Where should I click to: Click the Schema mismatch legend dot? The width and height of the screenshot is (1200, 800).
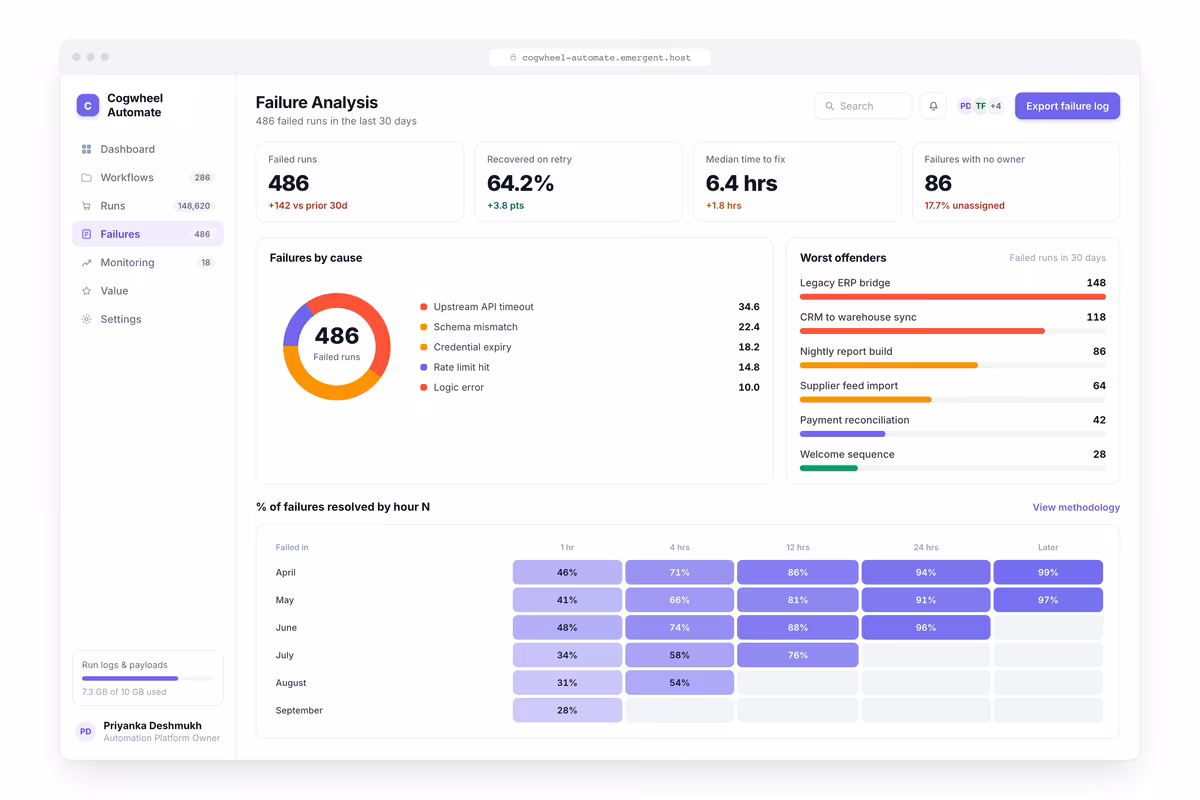(x=424, y=327)
